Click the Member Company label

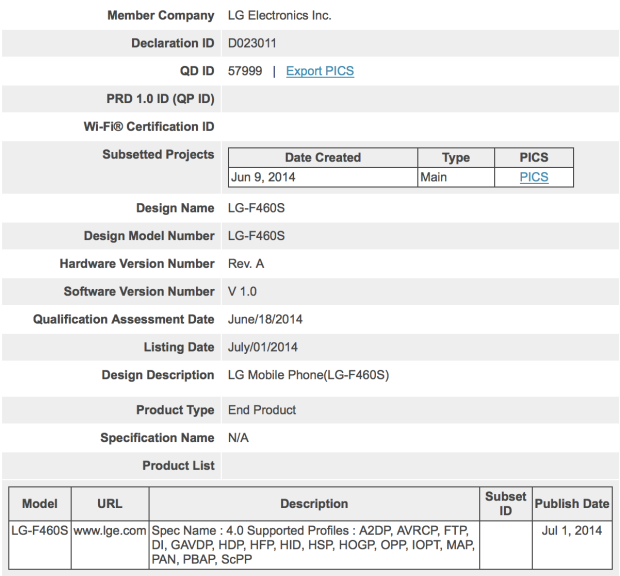pyautogui.click(x=161, y=15)
